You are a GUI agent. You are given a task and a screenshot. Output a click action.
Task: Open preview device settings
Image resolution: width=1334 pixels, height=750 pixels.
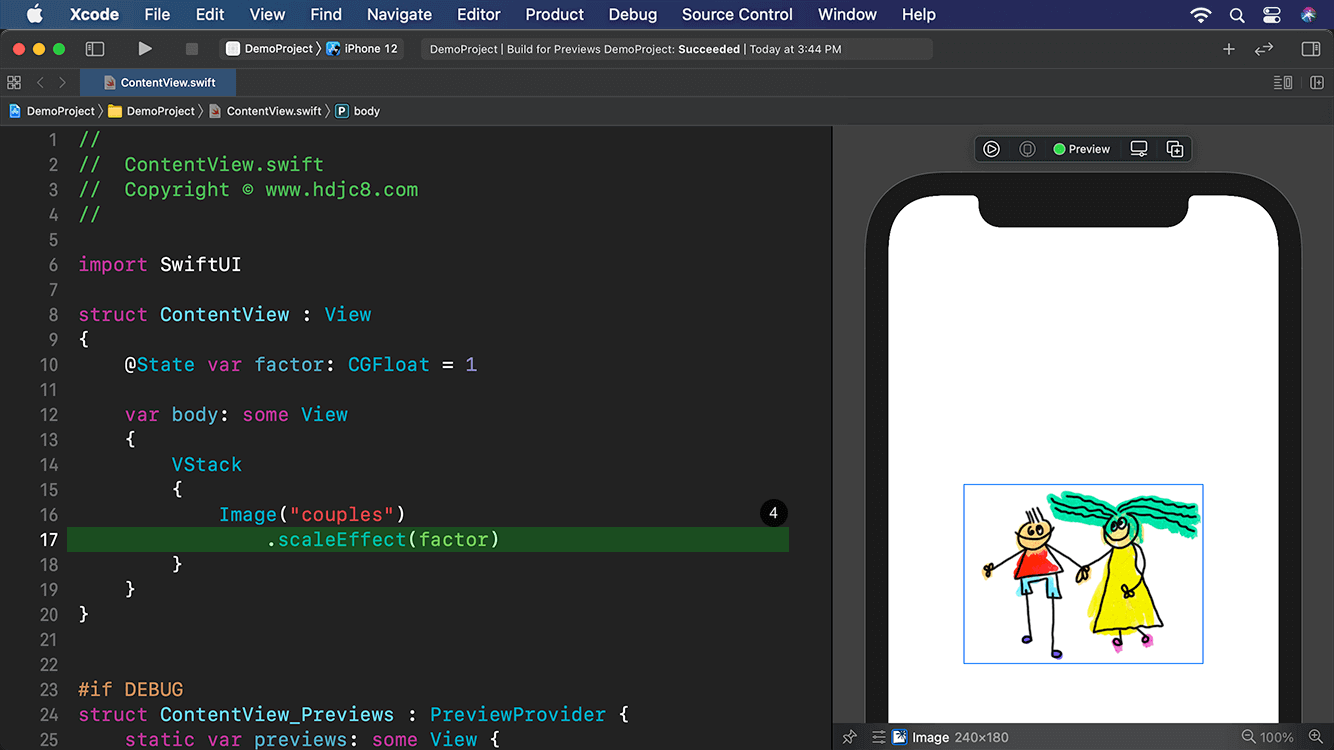[1139, 149]
